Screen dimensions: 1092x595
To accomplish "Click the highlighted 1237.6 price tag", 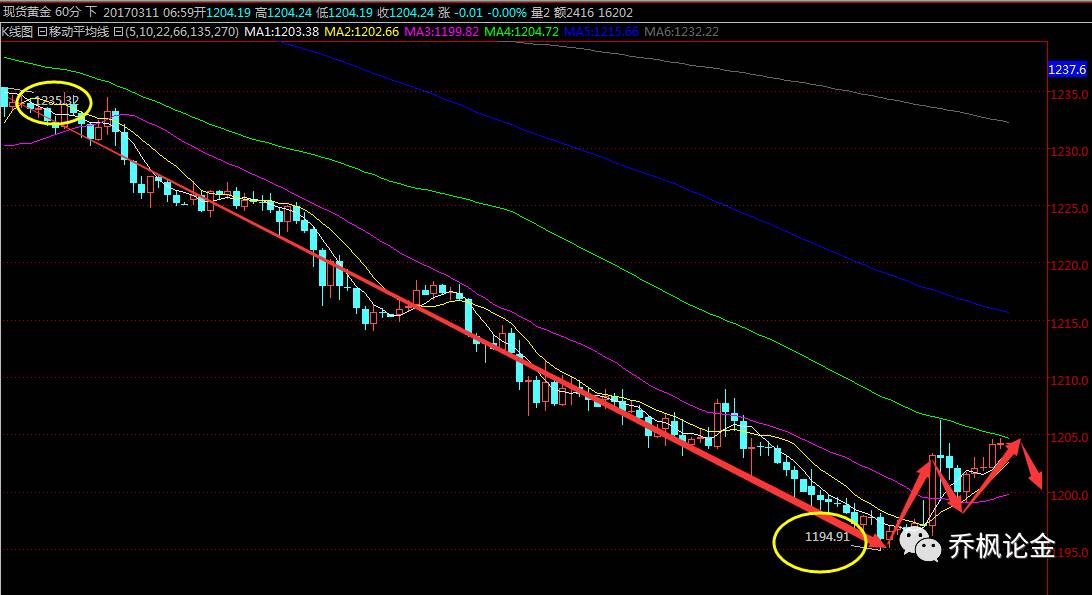I will [1067, 70].
